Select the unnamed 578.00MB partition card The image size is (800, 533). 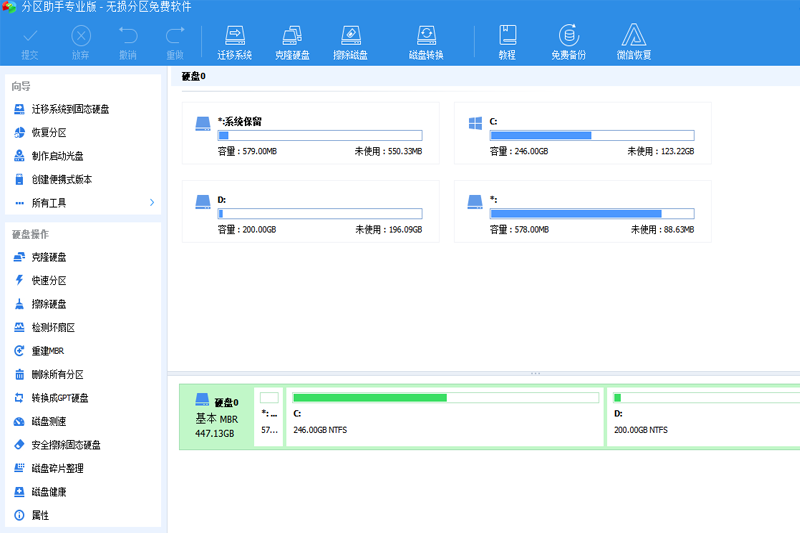click(x=583, y=212)
